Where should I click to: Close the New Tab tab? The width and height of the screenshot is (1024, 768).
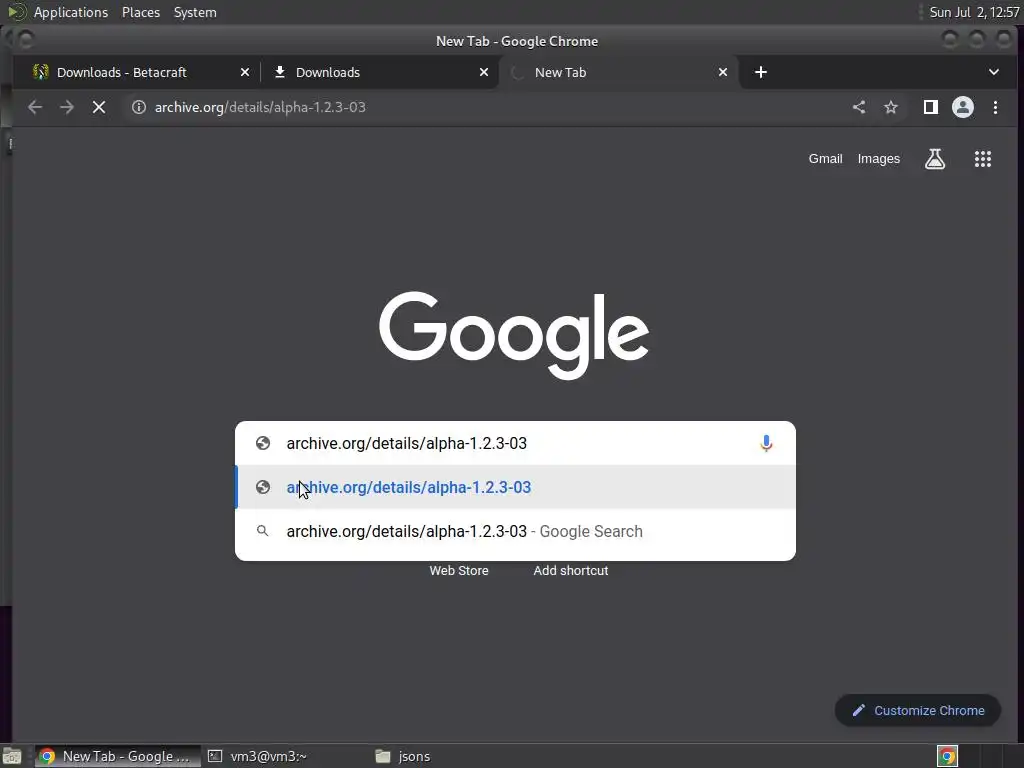coord(723,72)
